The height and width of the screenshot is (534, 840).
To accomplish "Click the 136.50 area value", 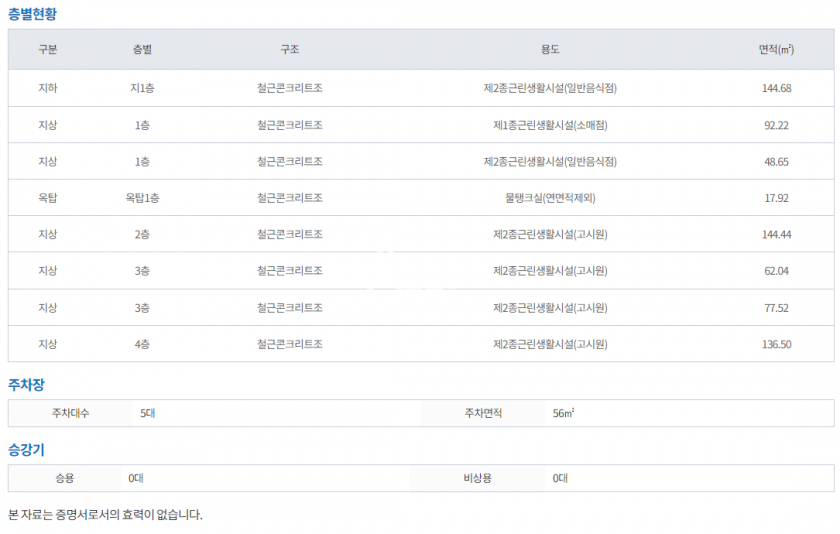I will pos(776,344).
